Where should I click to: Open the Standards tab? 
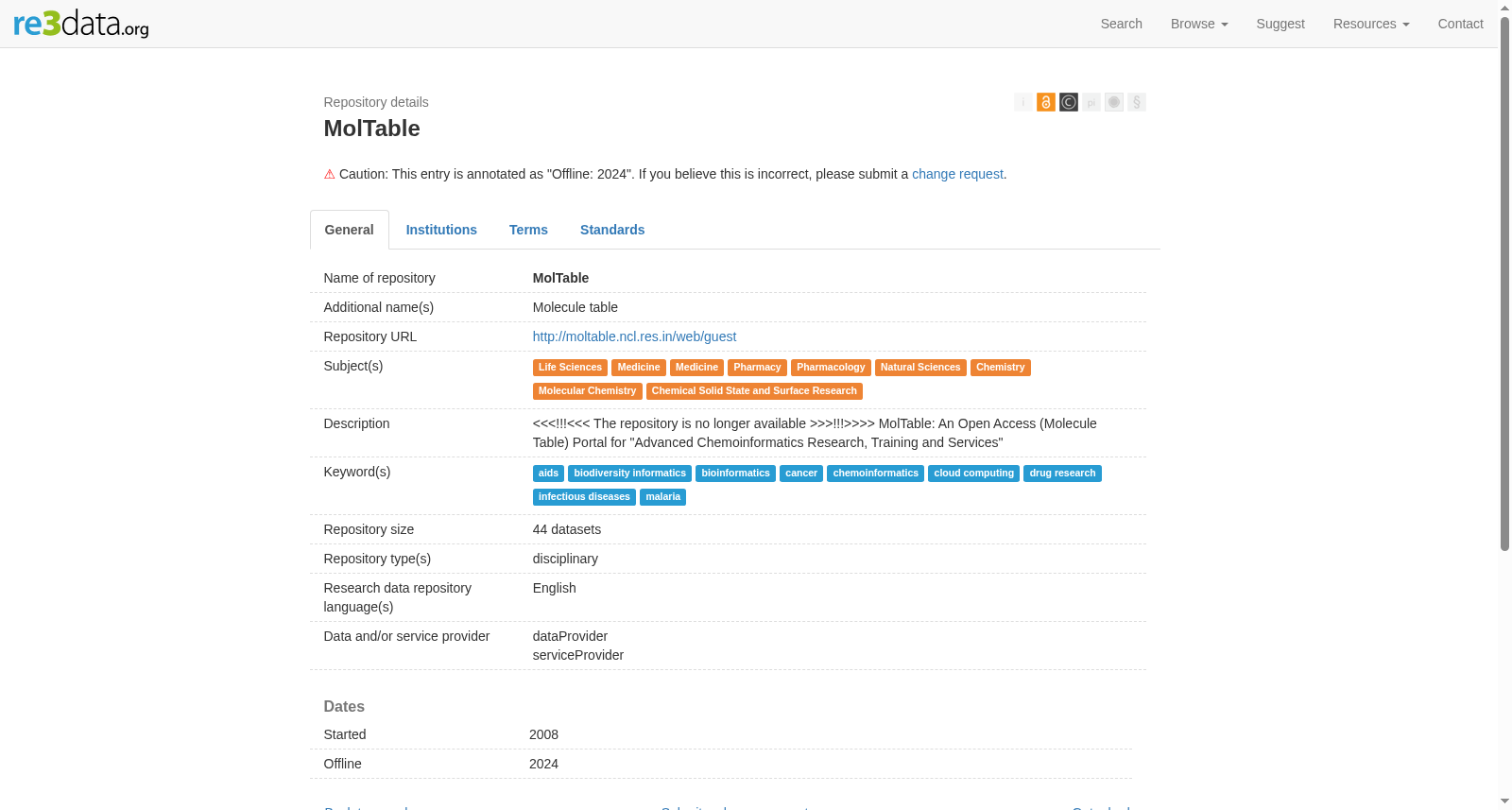click(612, 230)
